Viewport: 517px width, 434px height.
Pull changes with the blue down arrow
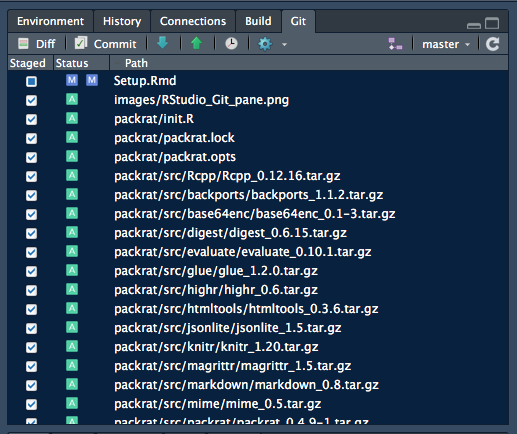pos(163,43)
